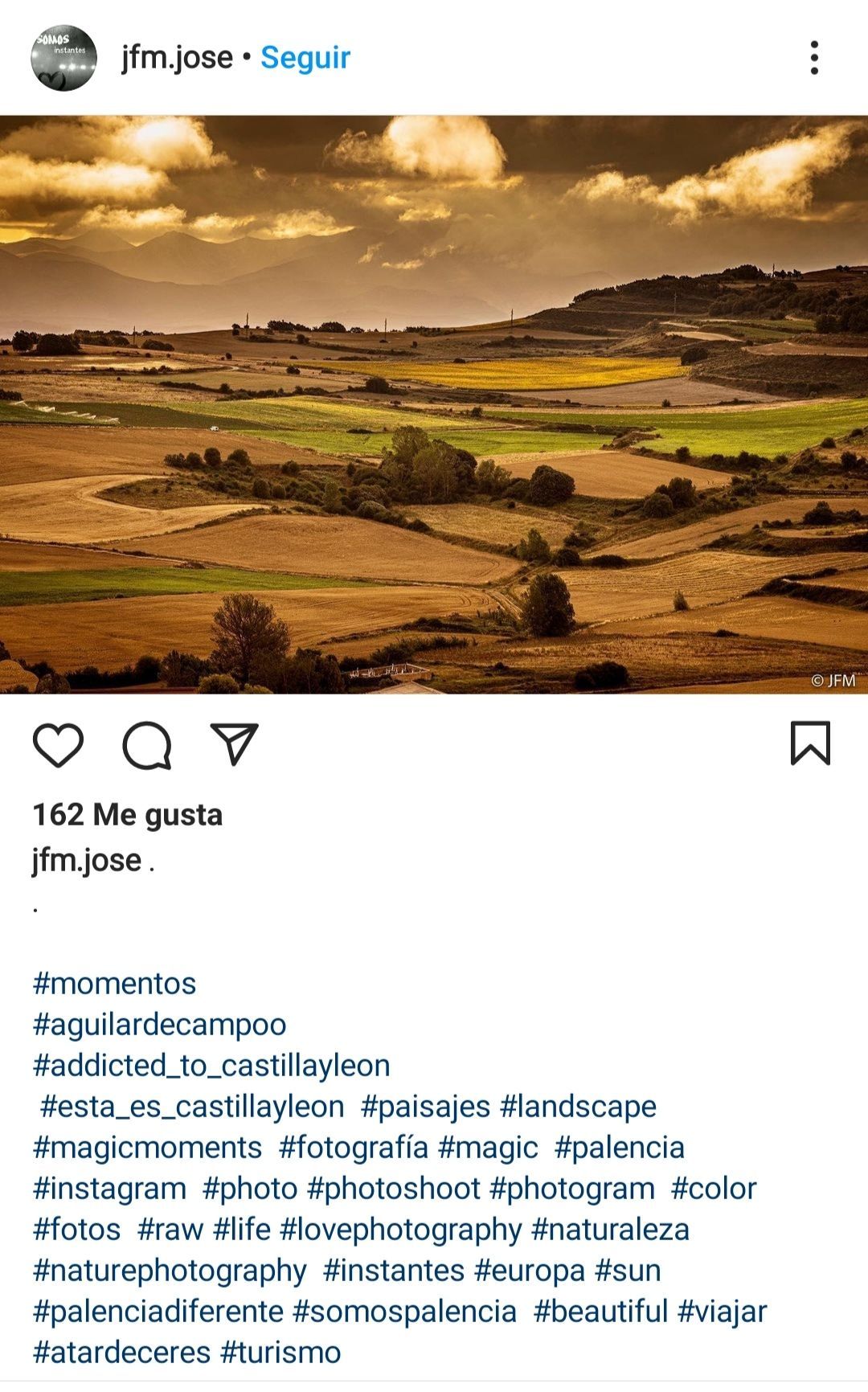Open hashtag #momentos
This screenshot has width=868, height=1392.
pyautogui.click(x=114, y=983)
